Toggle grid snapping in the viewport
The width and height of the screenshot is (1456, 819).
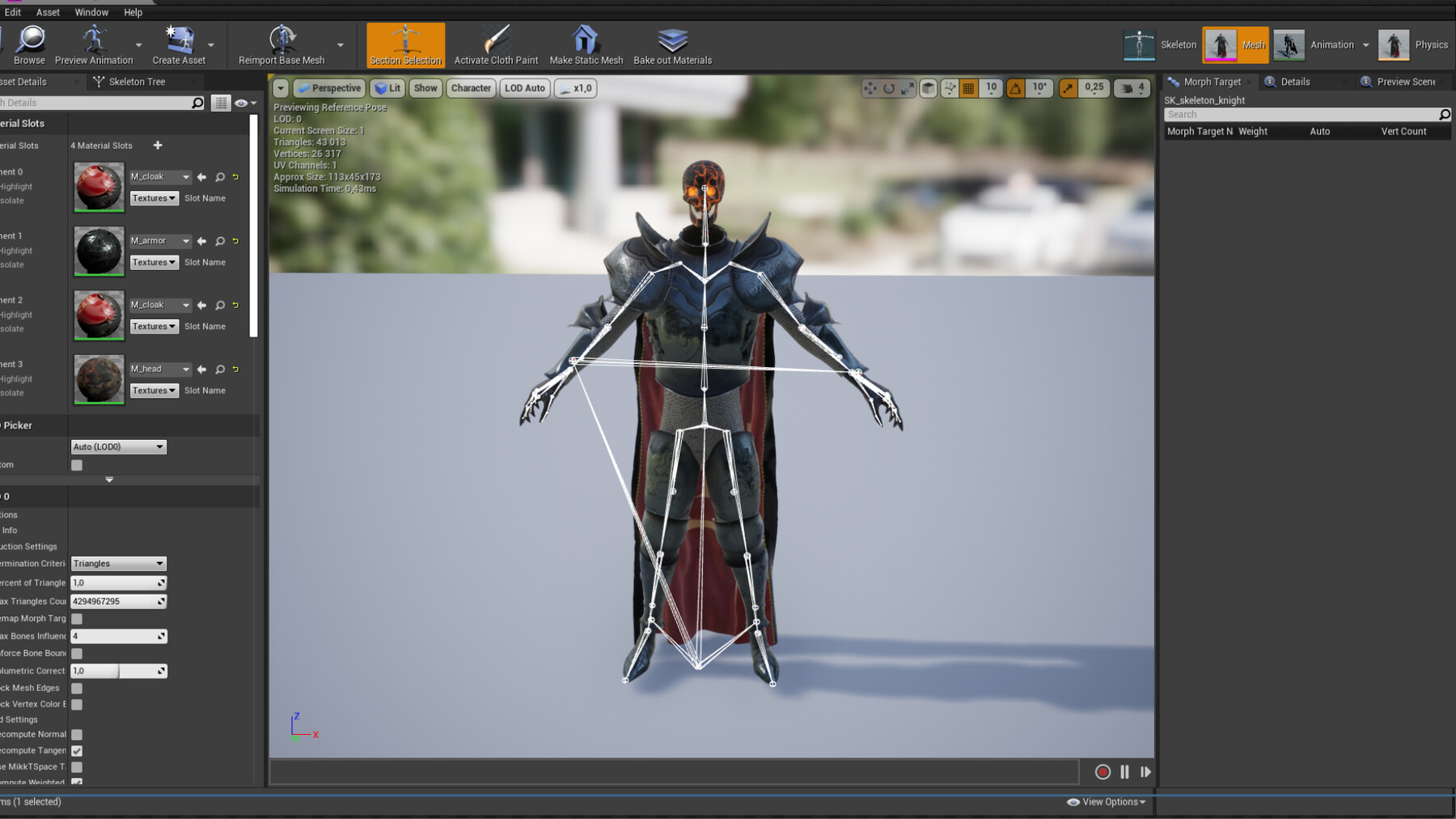tap(968, 88)
